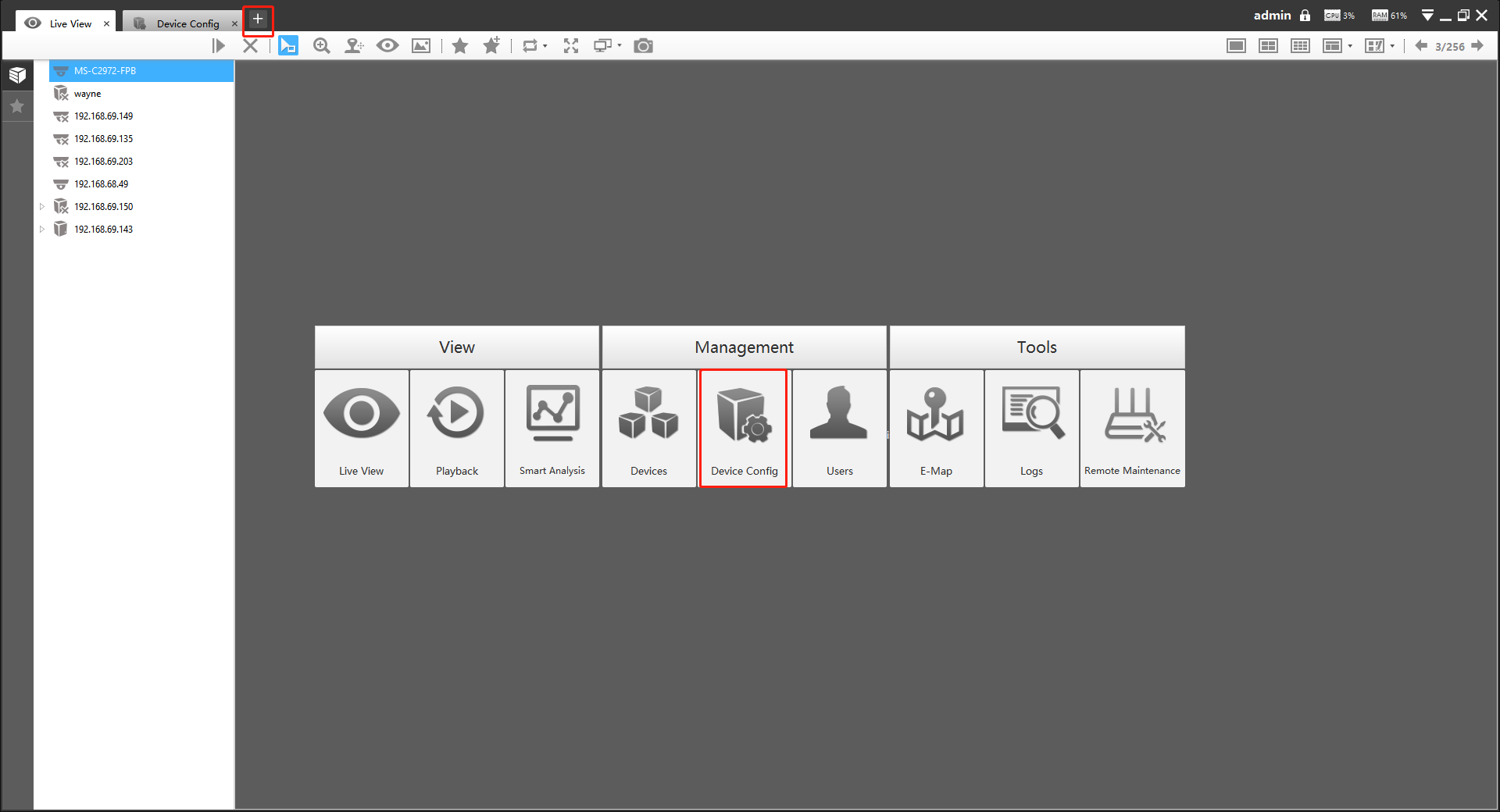Open Remote Maintenance tool tile
This screenshot has width=1500, height=812.
click(x=1133, y=429)
